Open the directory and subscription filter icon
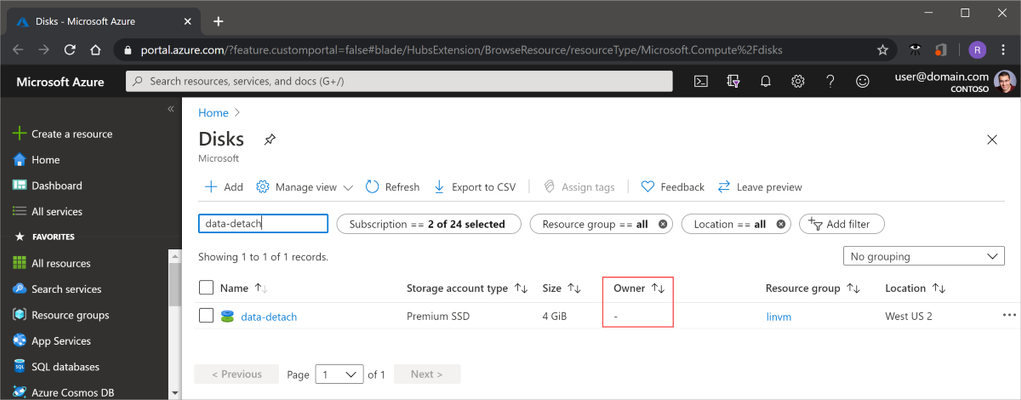The height and width of the screenshot is (400, 1021). coord(733,81)
